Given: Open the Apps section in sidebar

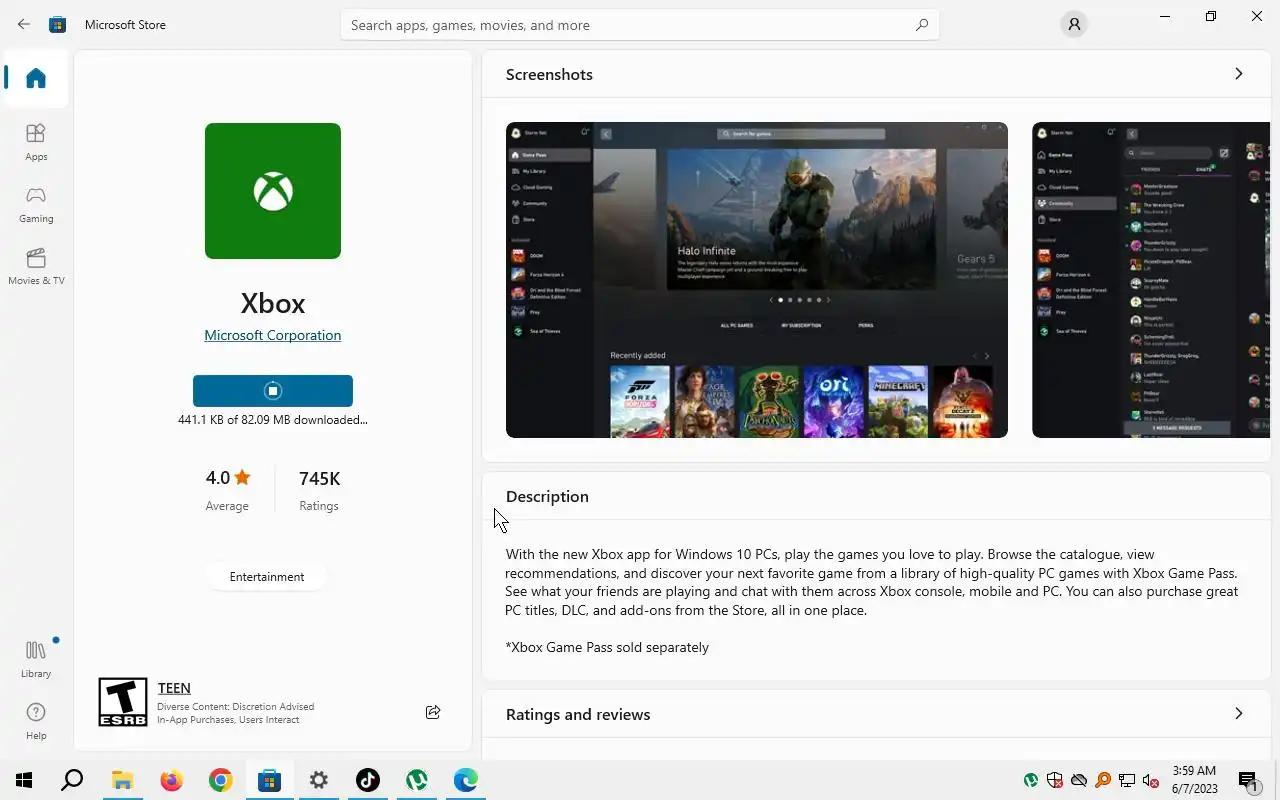Looking at the screenshot, I should (36, 142).
